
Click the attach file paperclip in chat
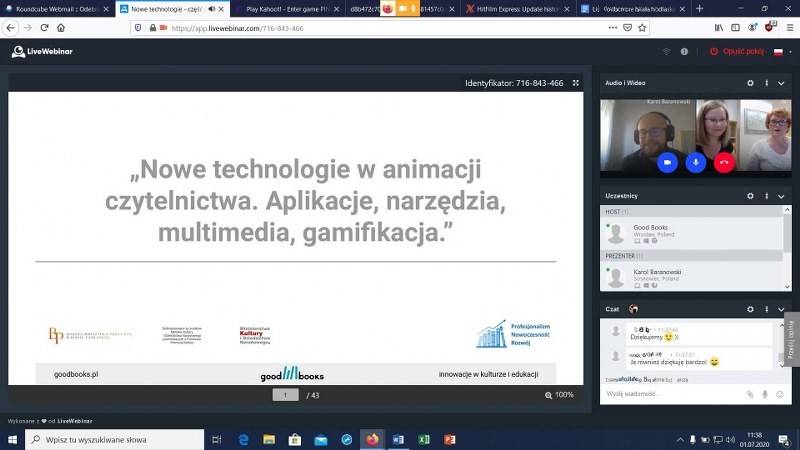pos(750,395)
